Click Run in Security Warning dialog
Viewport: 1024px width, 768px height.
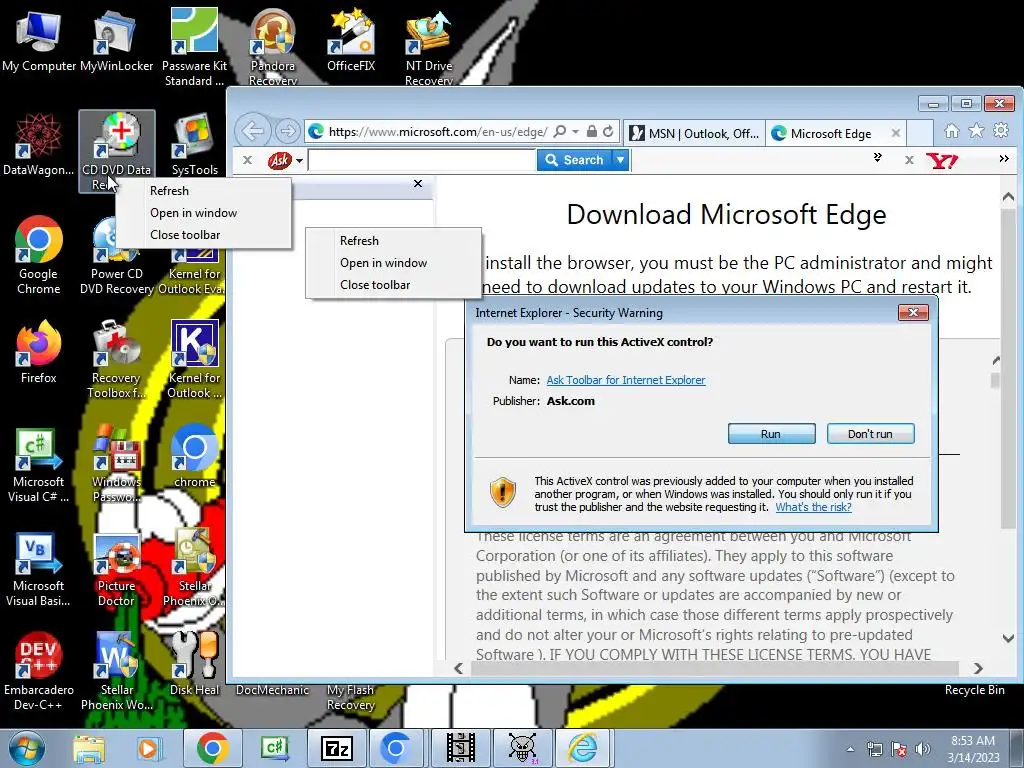[771, 434]
